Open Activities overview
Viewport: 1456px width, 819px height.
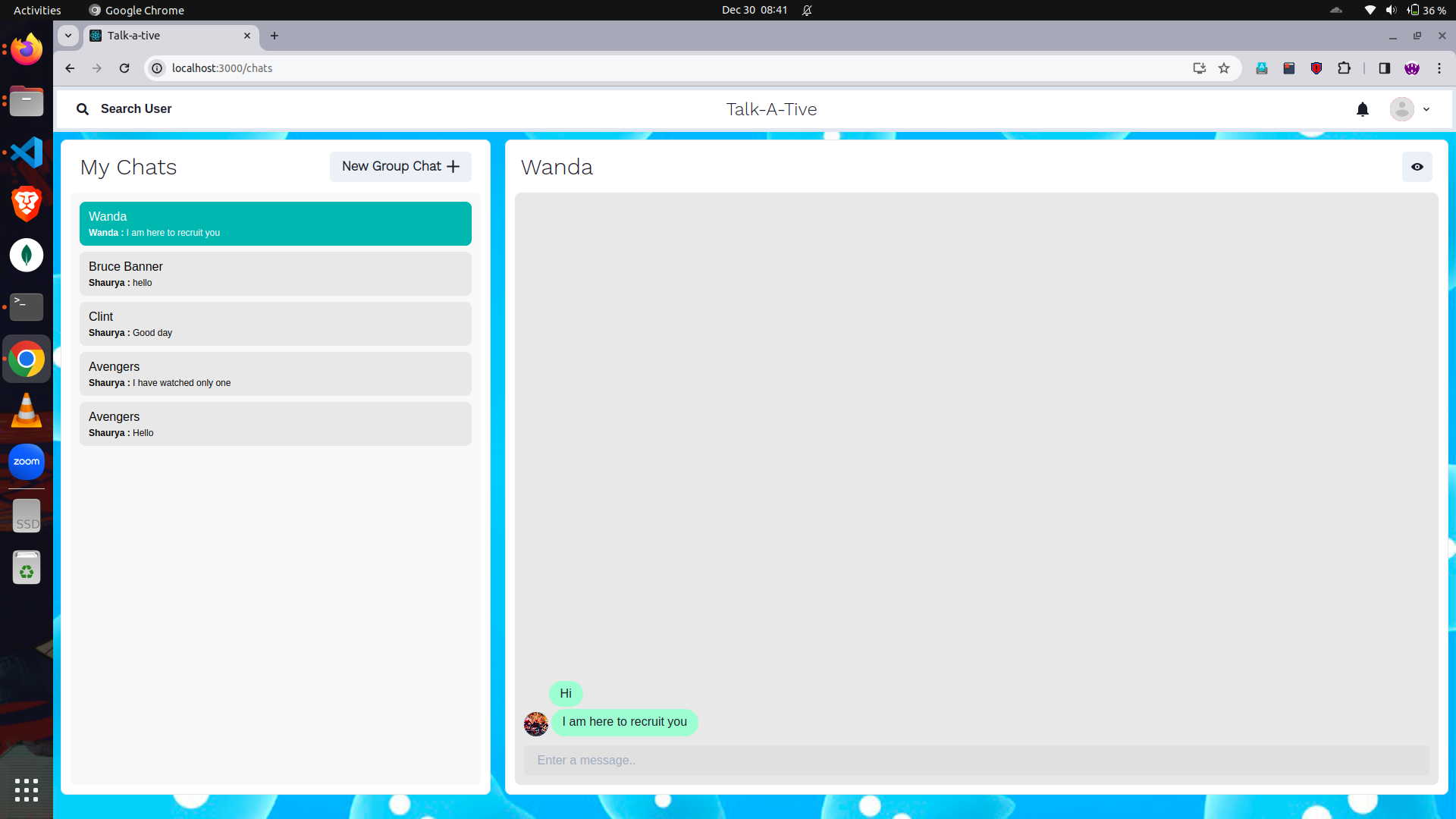coord(37,10)
